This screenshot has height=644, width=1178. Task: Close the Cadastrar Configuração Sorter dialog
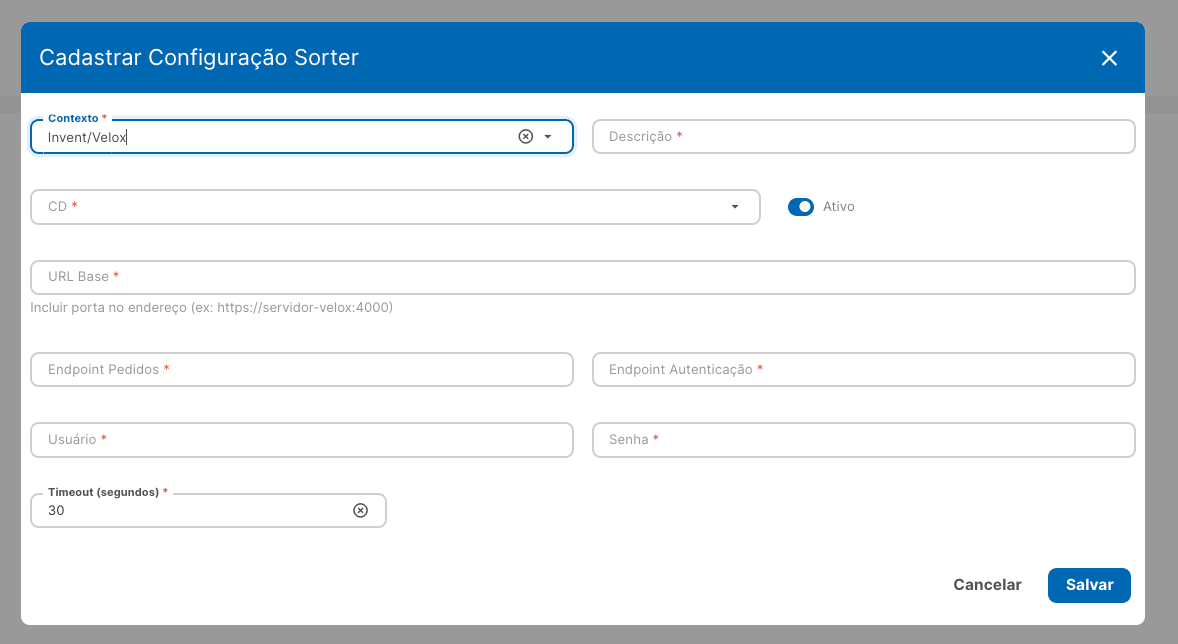tap(1109, 58)
